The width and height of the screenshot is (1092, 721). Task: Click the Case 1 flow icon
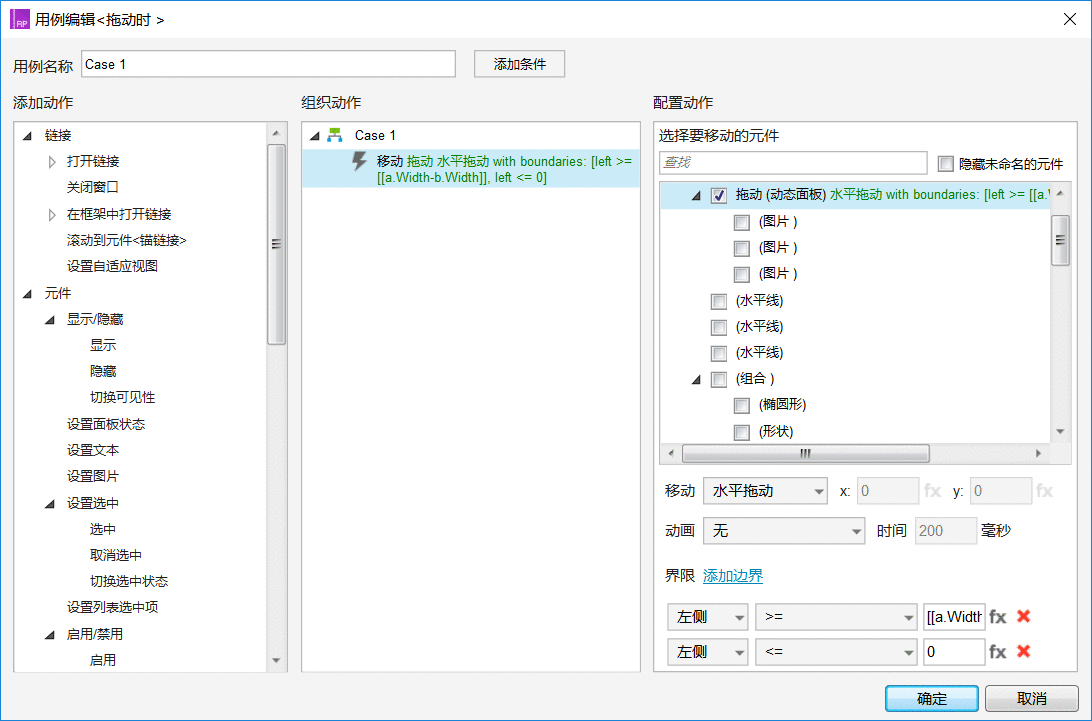(x=335, y=135)
